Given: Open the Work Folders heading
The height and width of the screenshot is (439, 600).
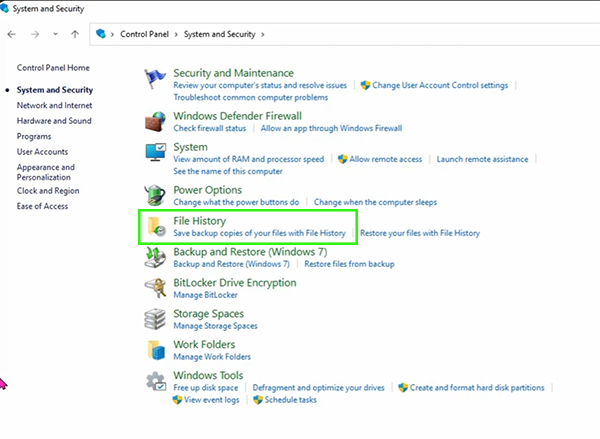Looking at the screenshot, I should point(204,344).
